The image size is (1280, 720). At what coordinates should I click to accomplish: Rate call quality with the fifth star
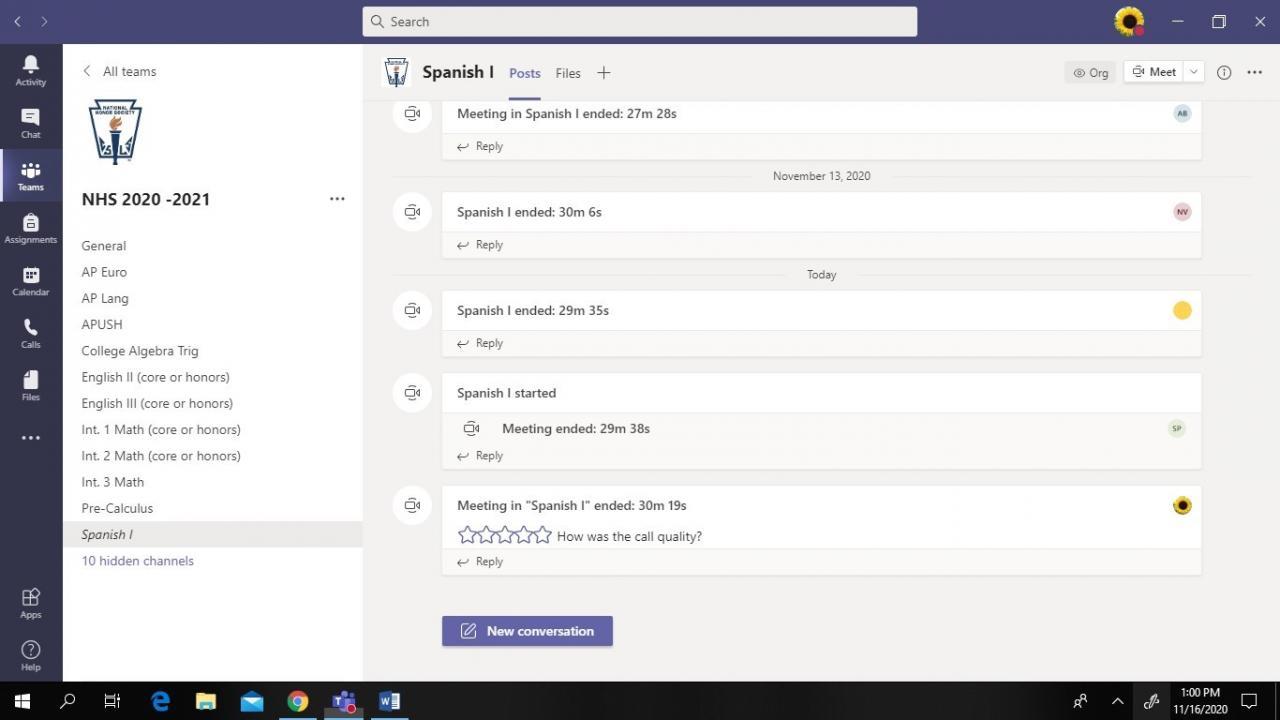[x=543, y=535]
